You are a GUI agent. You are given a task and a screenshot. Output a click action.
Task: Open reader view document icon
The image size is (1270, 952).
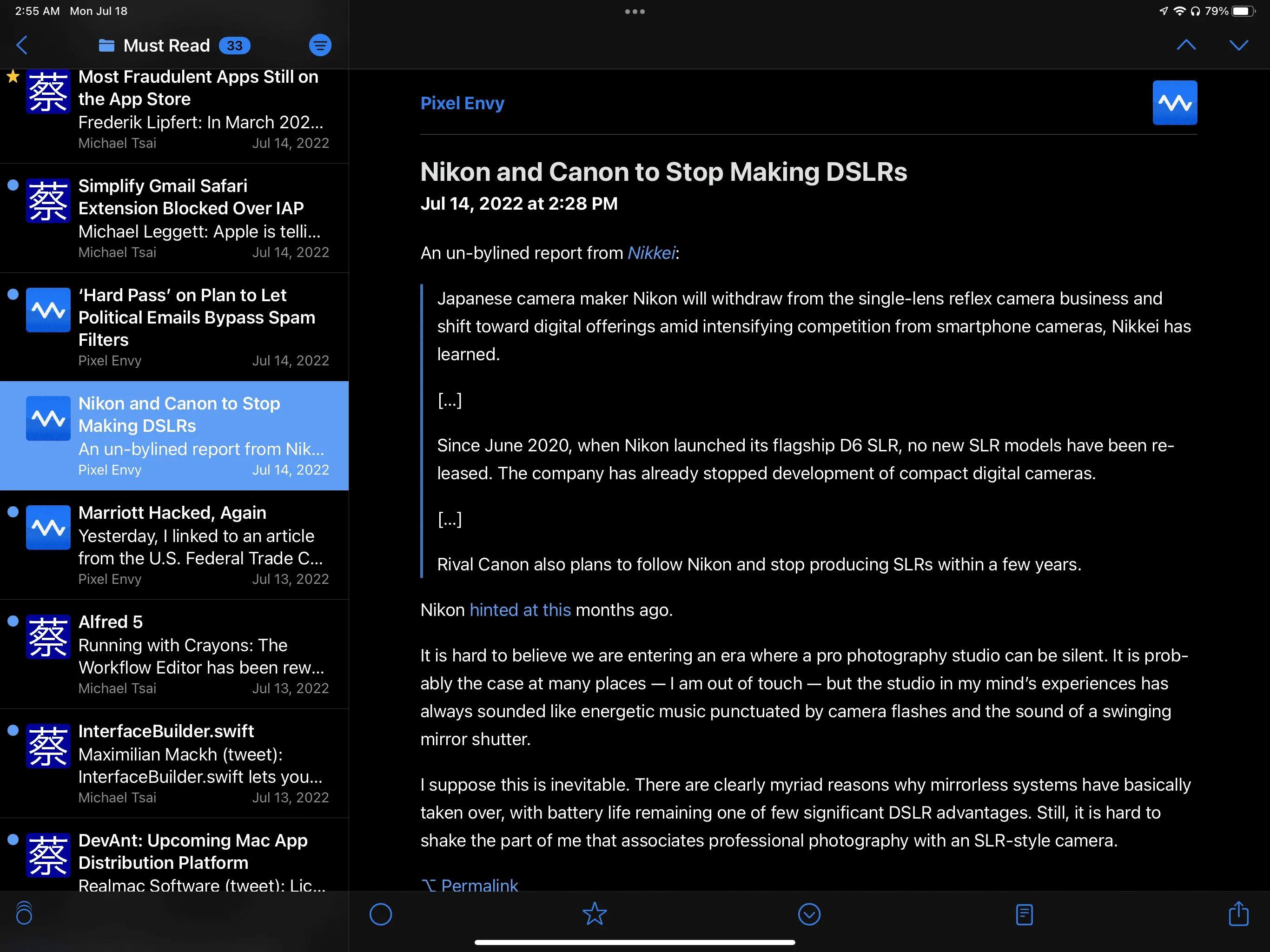pyautogui.click(x=1024, y=914)
